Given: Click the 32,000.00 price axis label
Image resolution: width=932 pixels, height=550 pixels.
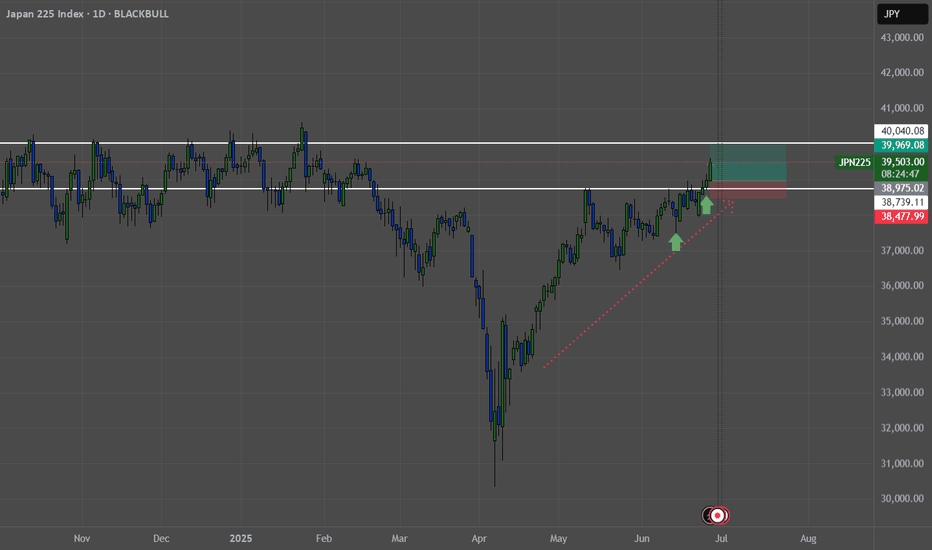Looking at the screenshot, I should click(x=902, y=428).
